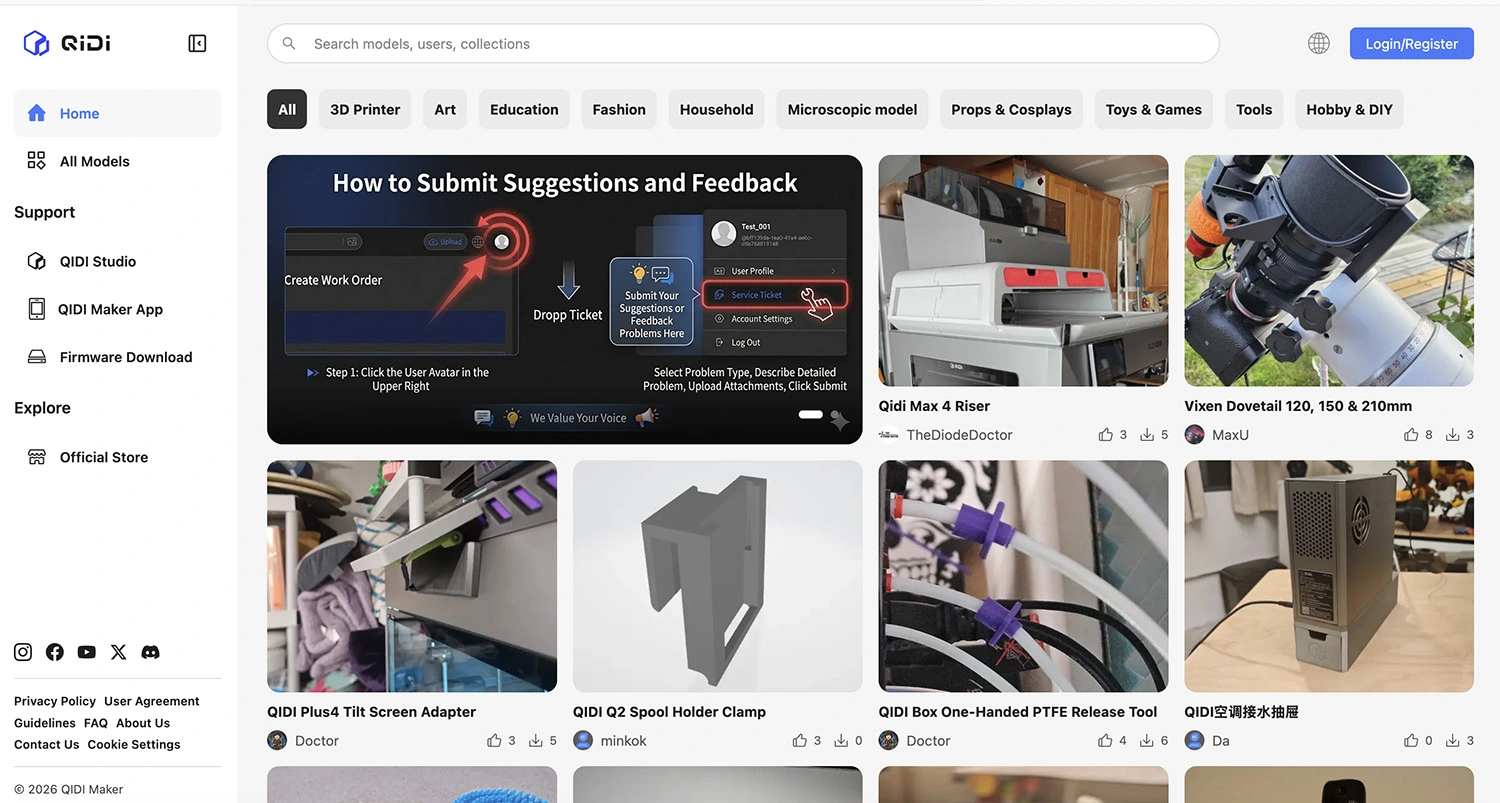Viewport: 1500px width, 803px height.
Task: Filter by Tools category
Action: click(1254, 110)
